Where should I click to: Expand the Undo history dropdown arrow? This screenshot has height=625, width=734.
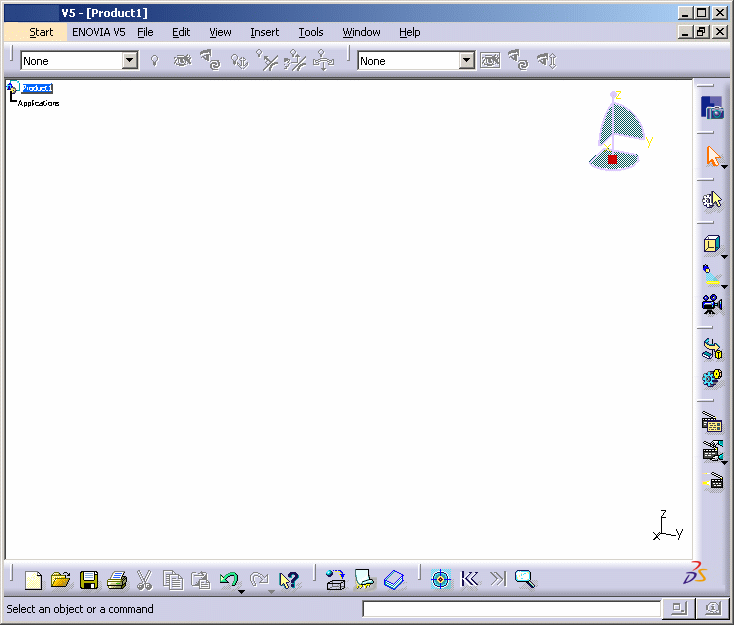tap(241, 591)
